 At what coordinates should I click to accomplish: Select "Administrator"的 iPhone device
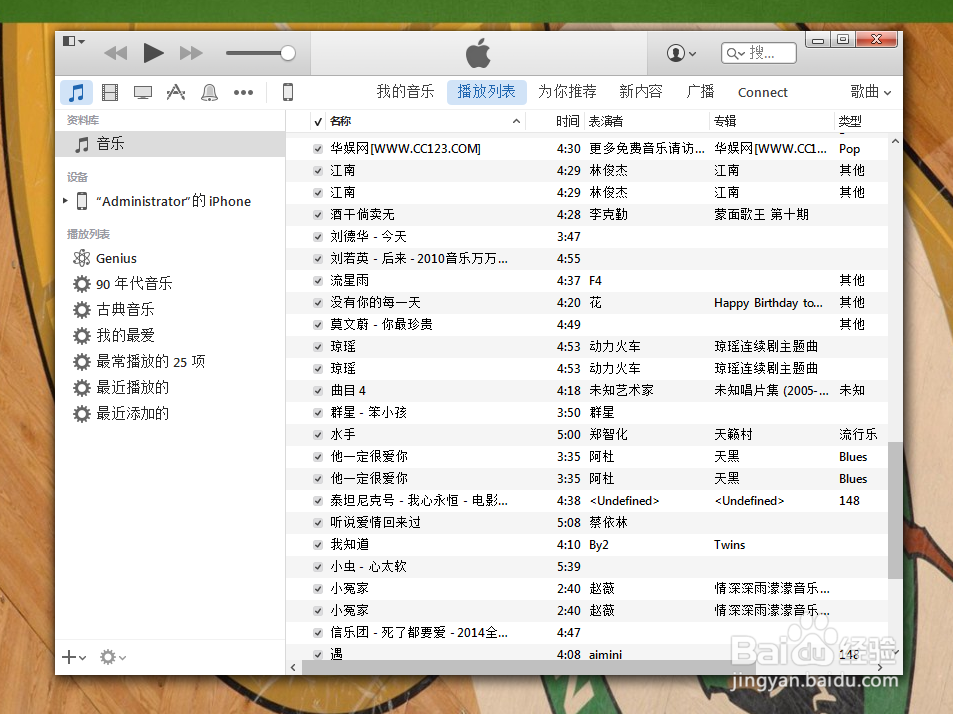[x=173, y=201]
